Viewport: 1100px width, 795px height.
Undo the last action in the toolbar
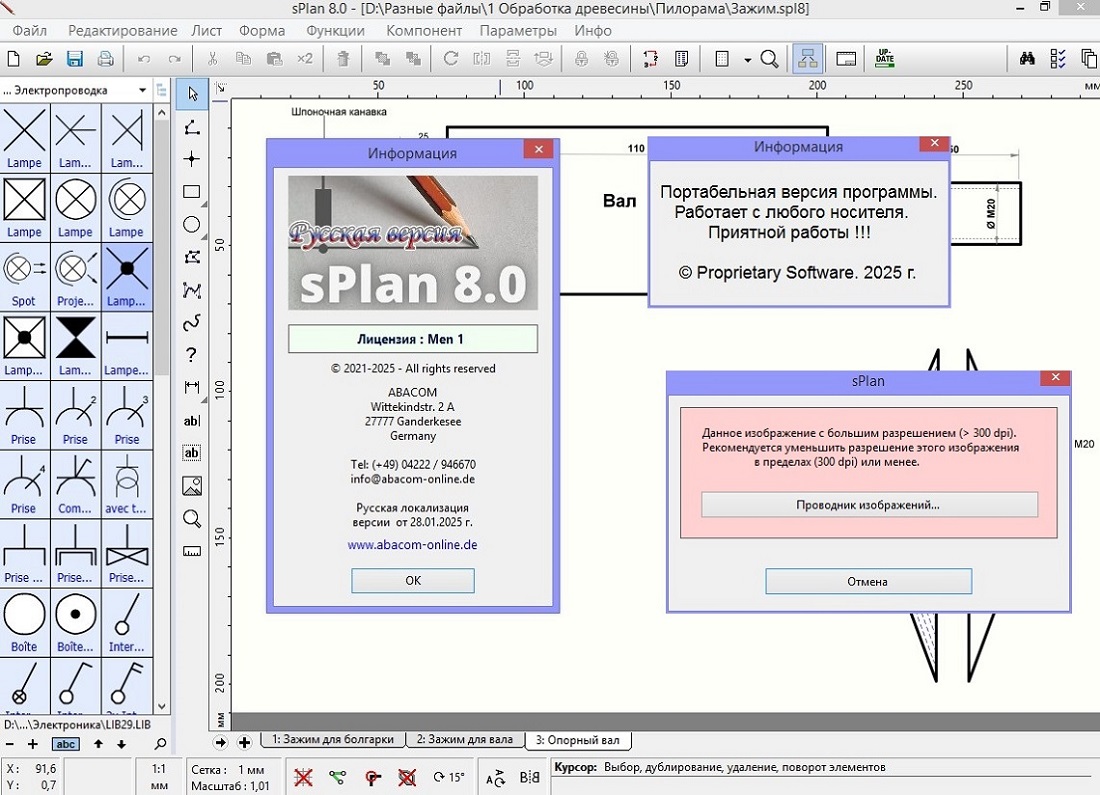pos(144,59)
